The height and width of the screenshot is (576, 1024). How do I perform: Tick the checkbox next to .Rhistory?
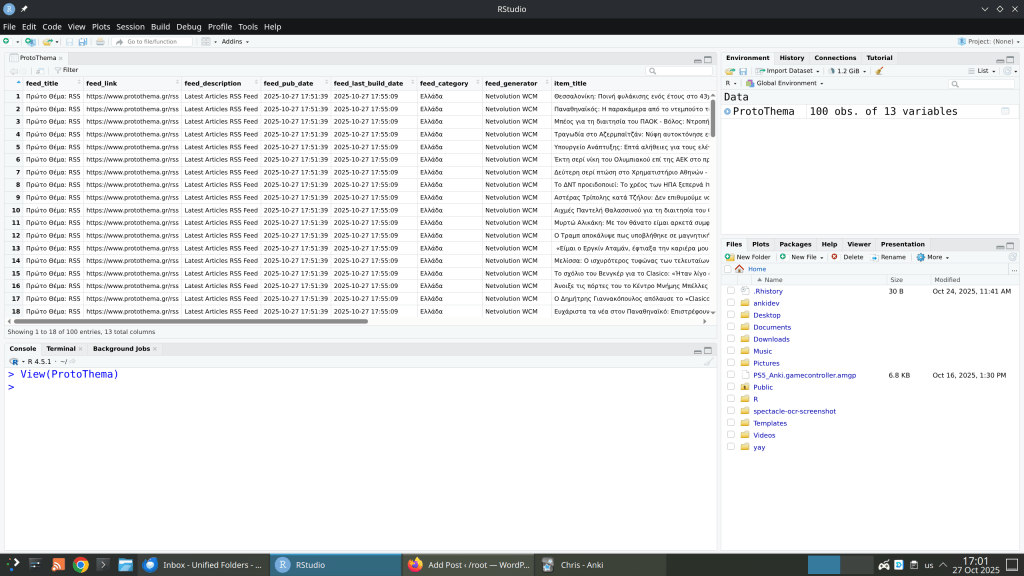(731, 291)
